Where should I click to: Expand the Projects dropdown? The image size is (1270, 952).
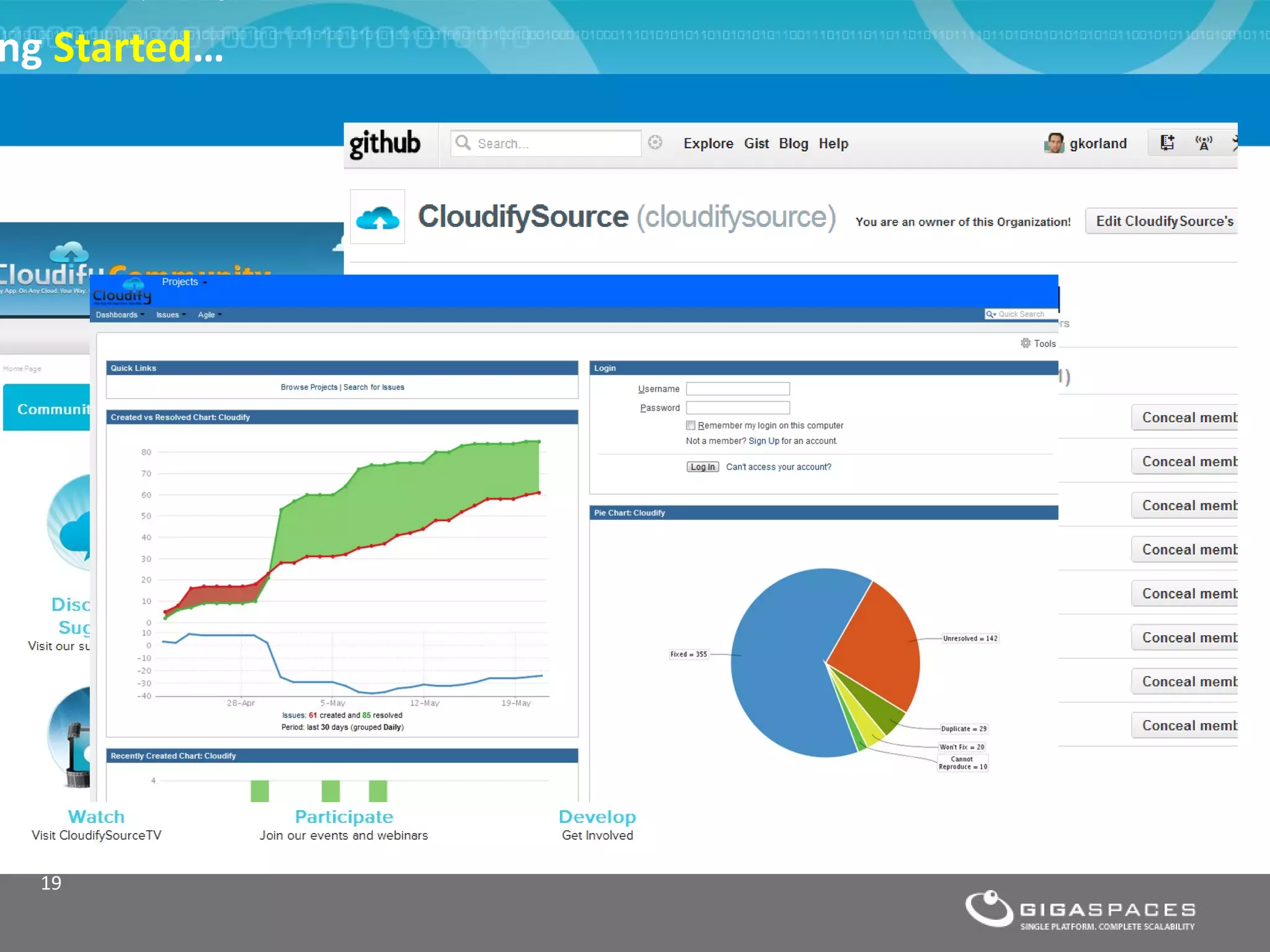pos(184,282)
